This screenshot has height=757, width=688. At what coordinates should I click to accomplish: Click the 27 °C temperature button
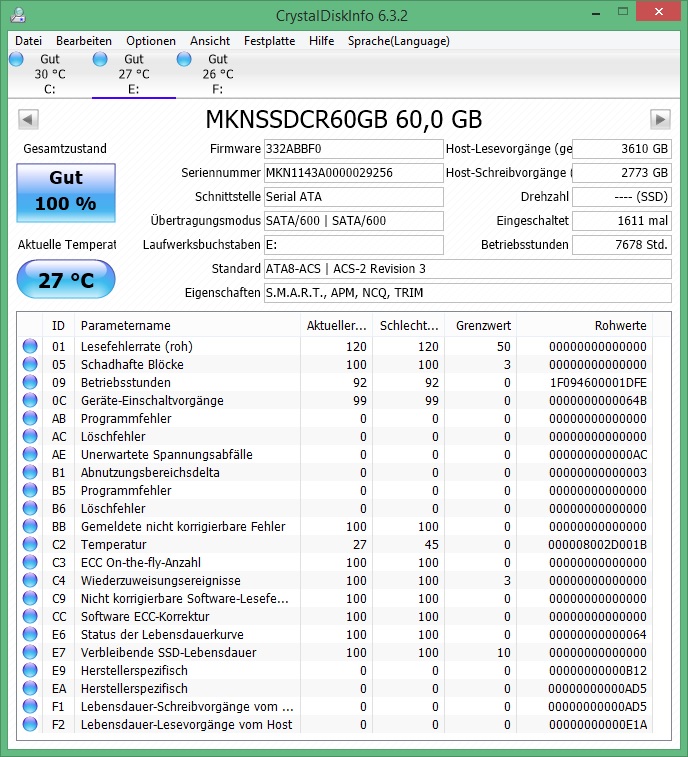pos(66,280)
